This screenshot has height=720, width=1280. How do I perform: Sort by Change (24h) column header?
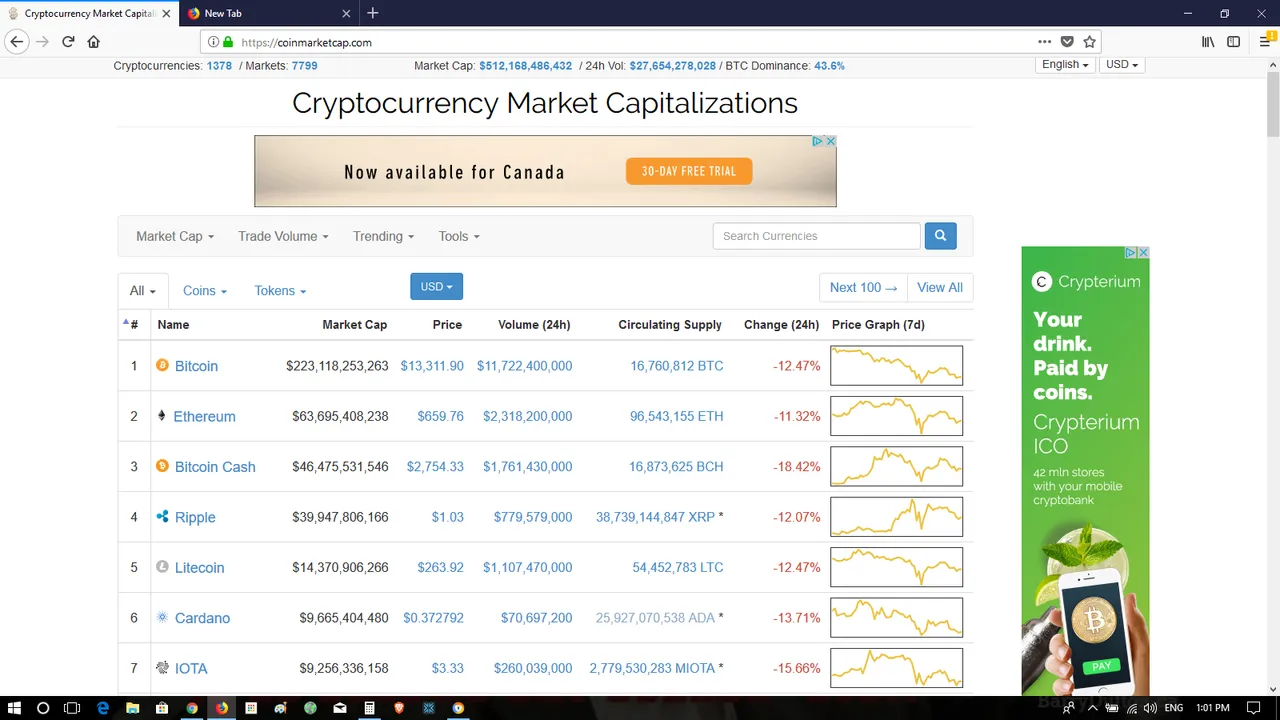pyautogui.click(x=781, y=324)
